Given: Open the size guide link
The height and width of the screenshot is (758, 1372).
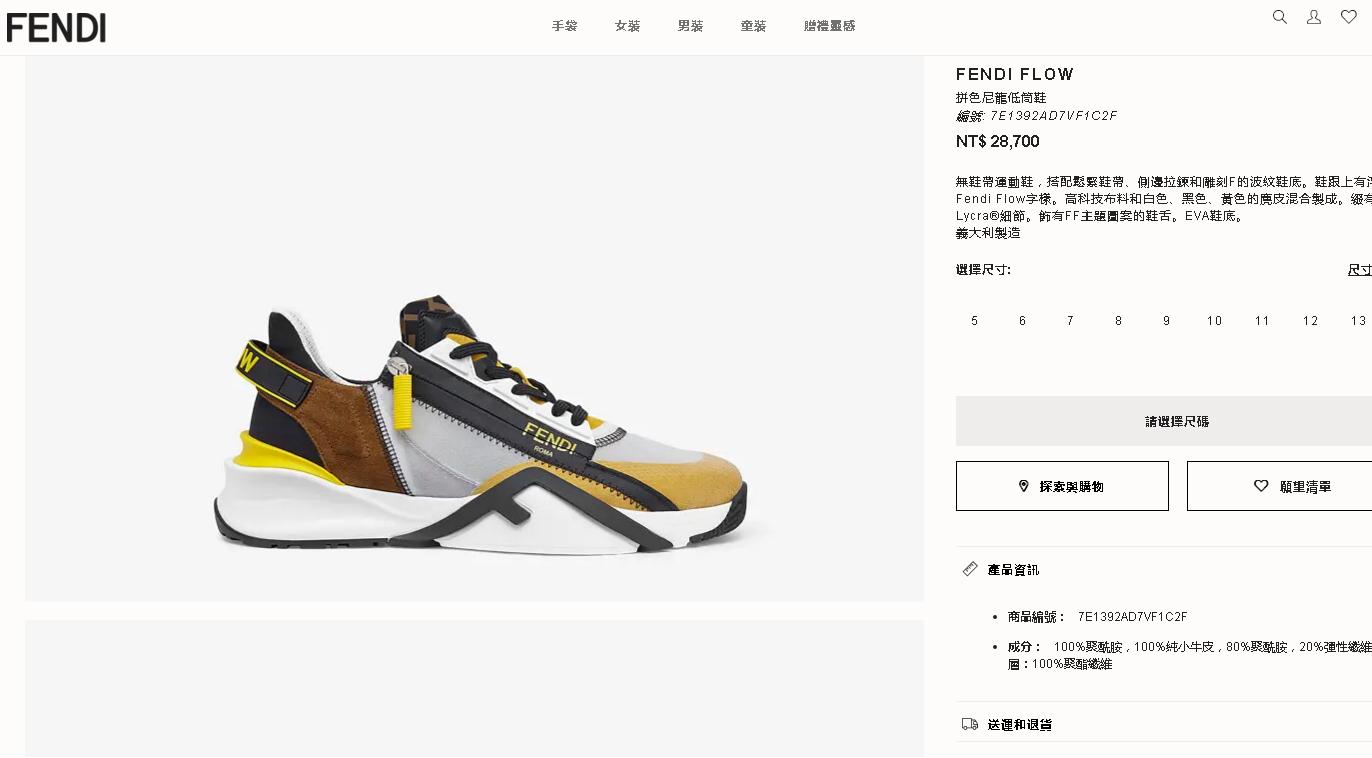Looking at the screenshot, I should [x=1360, y=270].
